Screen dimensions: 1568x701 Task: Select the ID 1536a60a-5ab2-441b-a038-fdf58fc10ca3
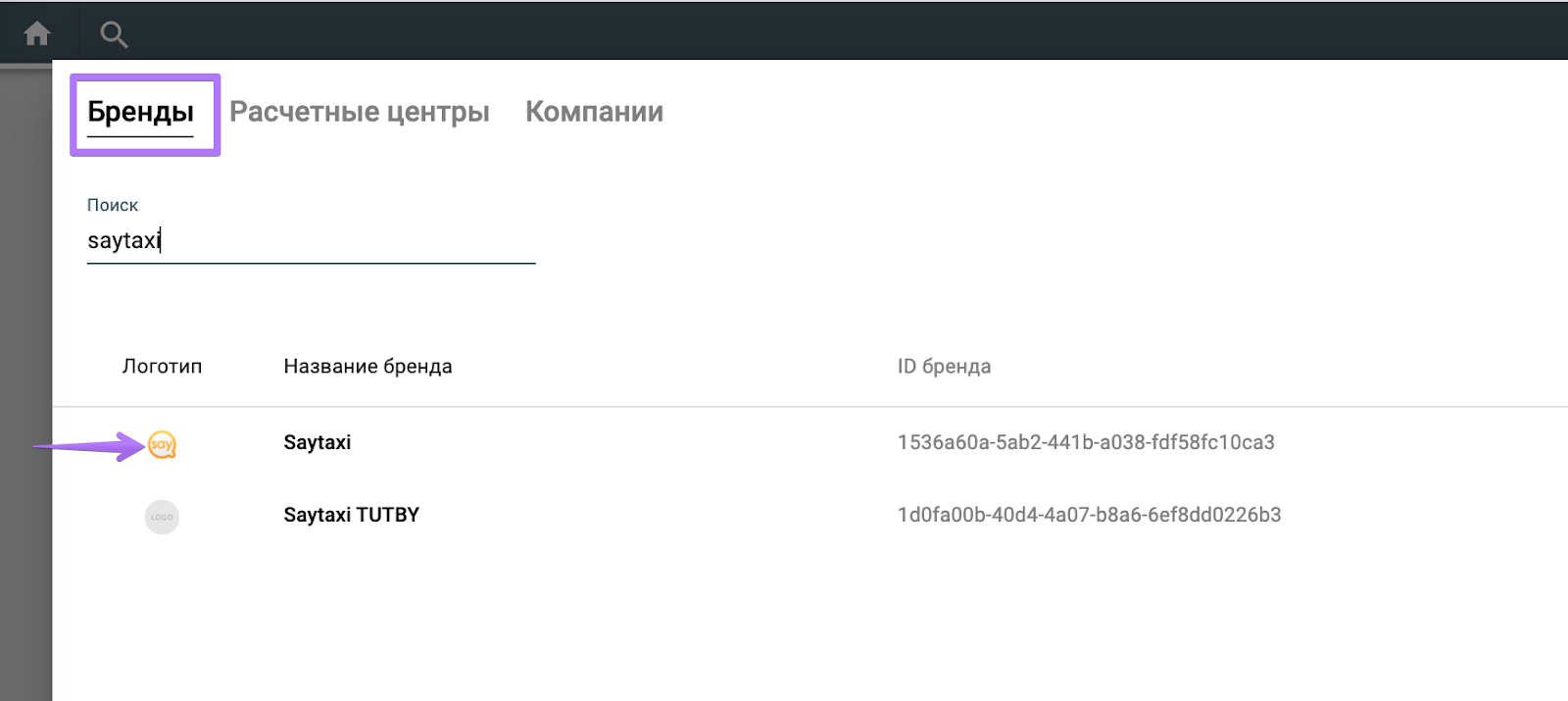click(x=1086, y=442)
